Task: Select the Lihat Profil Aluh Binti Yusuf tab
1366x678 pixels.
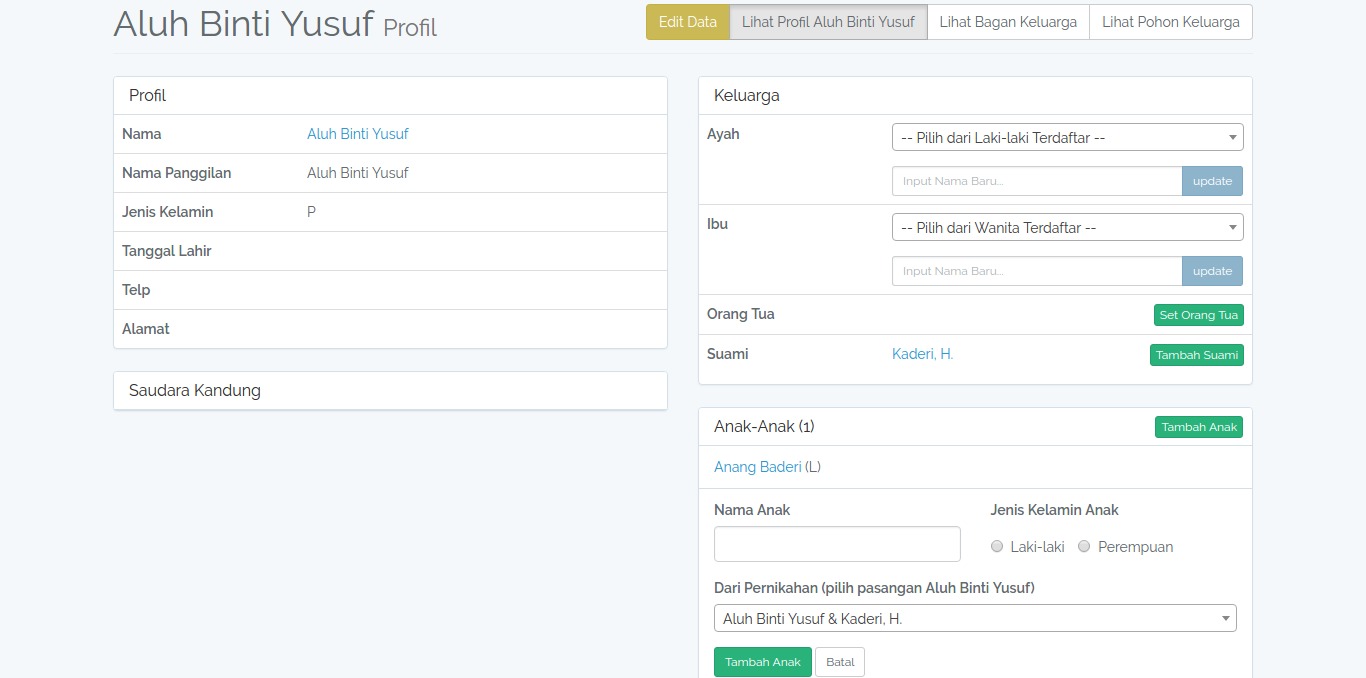Action: point(828,21)
